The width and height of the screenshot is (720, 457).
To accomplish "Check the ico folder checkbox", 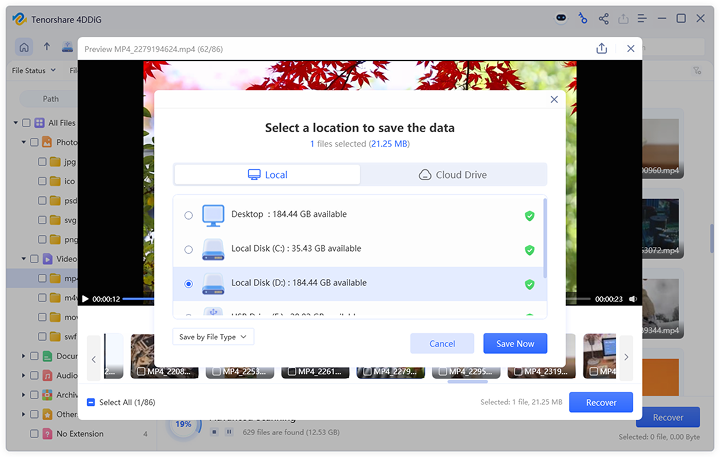I will (x=42, y=181).
